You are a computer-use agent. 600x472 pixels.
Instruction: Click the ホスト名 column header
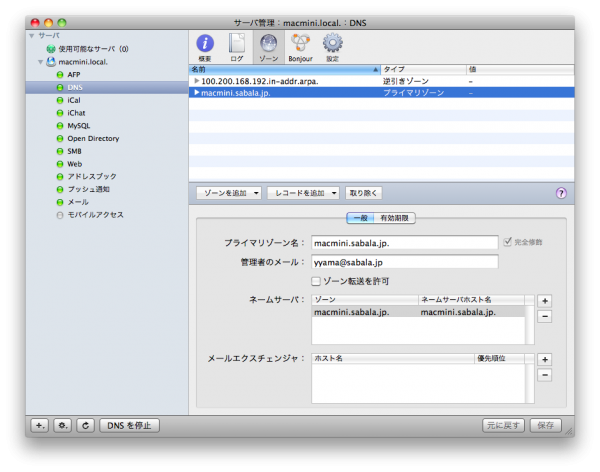click(x=393, y=358)
